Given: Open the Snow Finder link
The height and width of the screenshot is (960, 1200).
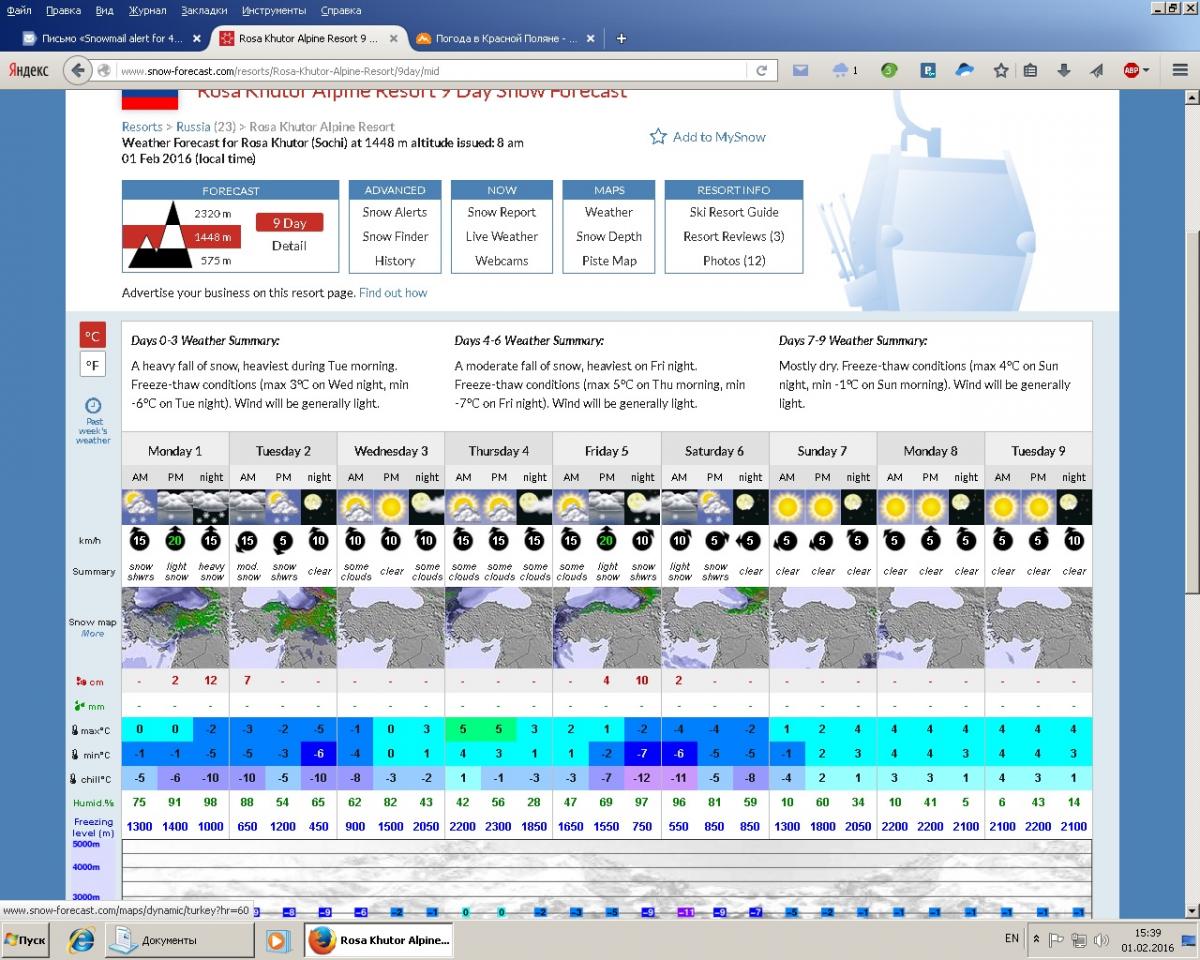Looking at the screenshot, I should click(395, 237).
